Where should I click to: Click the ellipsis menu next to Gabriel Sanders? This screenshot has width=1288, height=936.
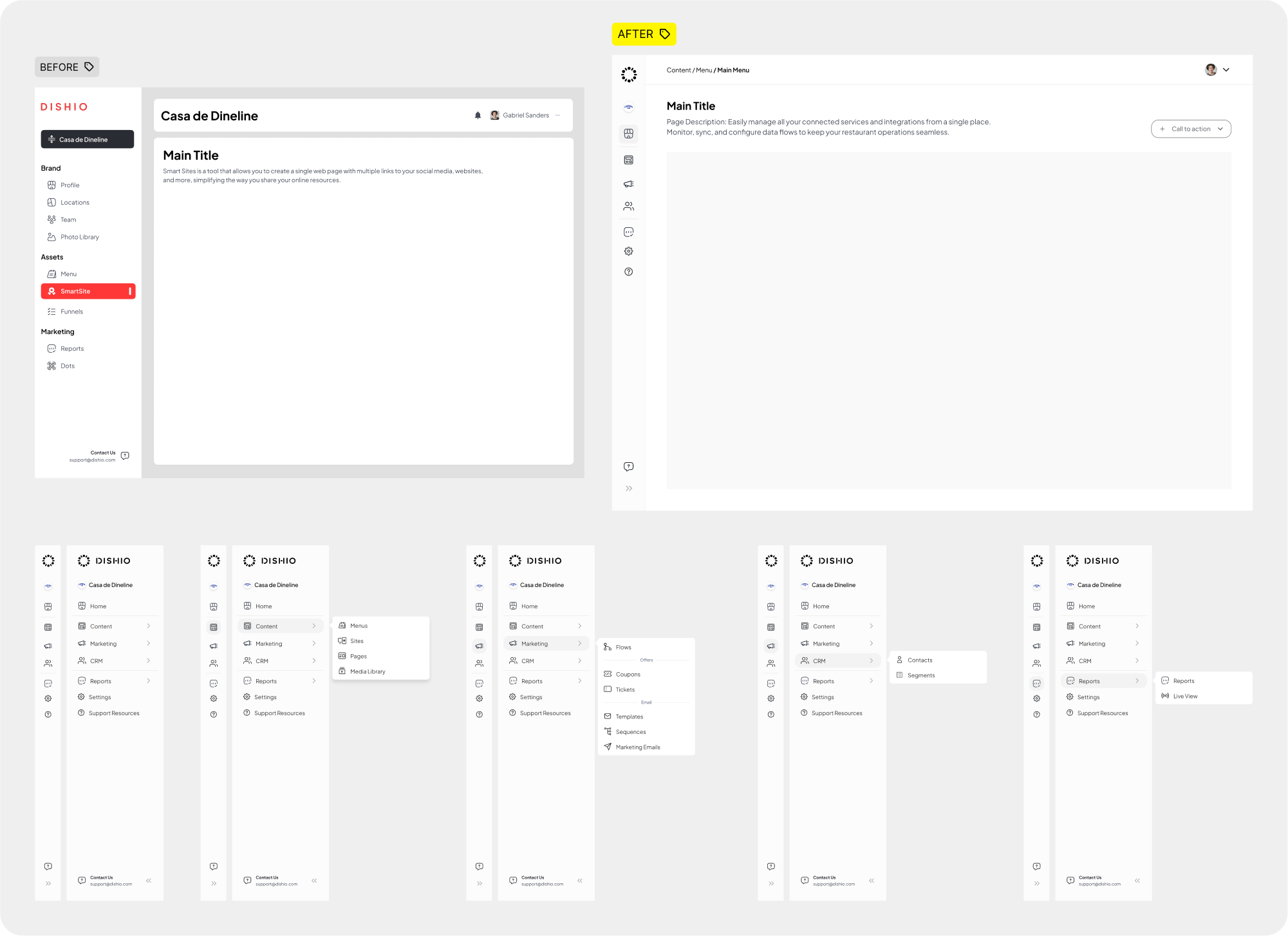[557, 115]
